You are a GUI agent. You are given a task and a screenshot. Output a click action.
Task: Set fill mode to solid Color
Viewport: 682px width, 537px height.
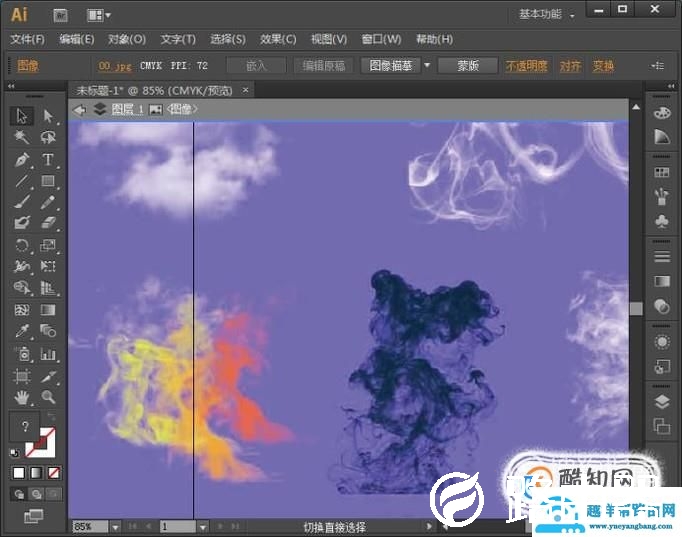[x=19, y=473]
